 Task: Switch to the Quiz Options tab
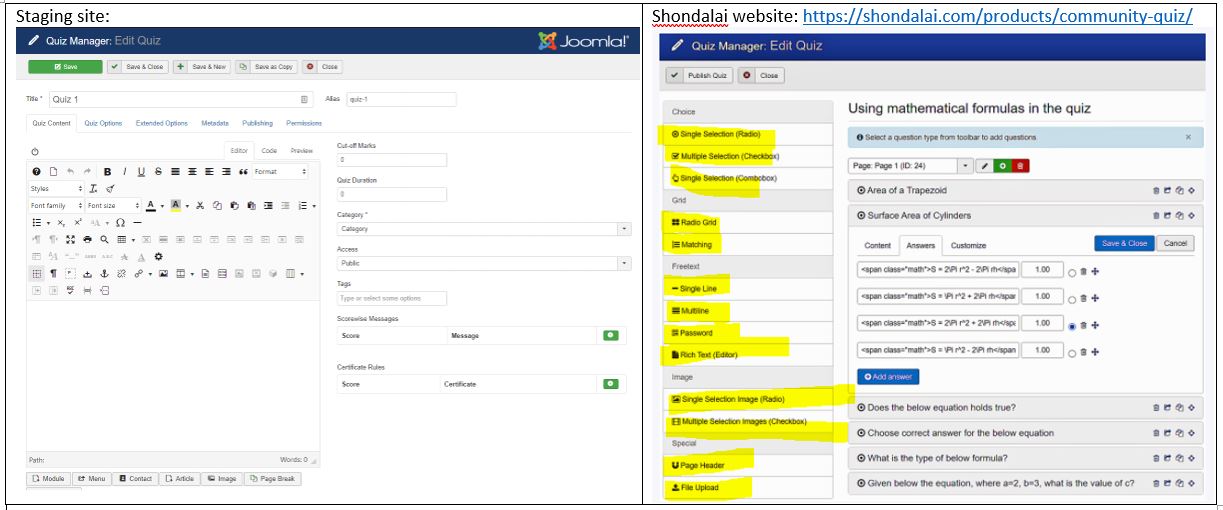pyautogui.click(x=103, y=123)
